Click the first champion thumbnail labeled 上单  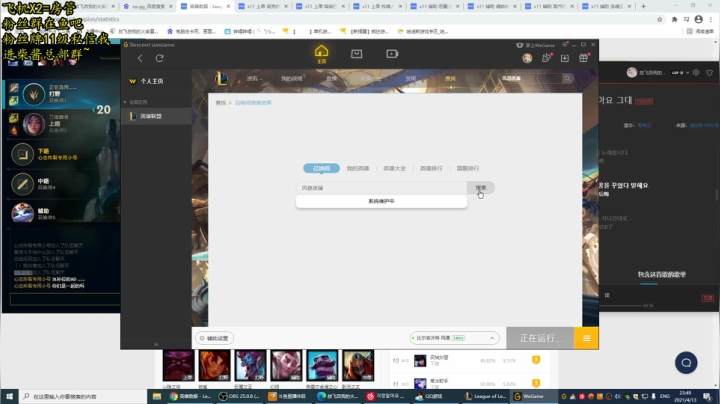coord(179,365)
